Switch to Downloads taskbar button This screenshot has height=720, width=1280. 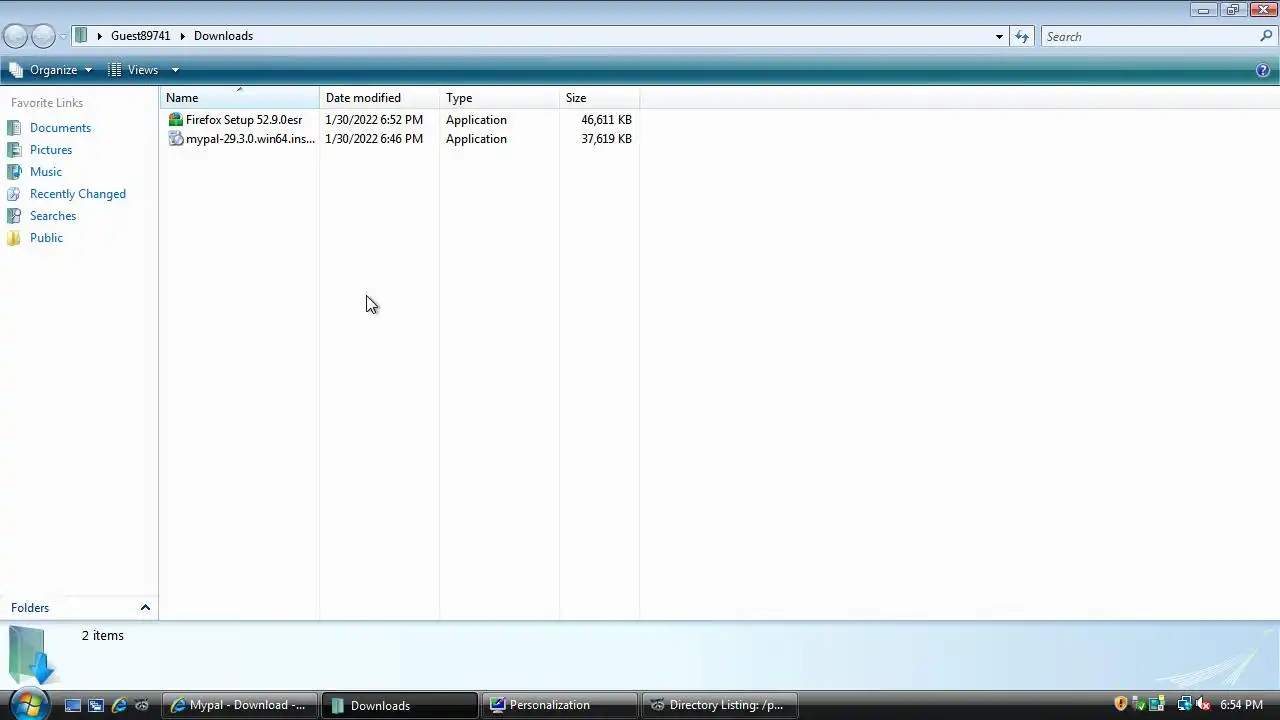pyautogui.click(x=400, y=705)
